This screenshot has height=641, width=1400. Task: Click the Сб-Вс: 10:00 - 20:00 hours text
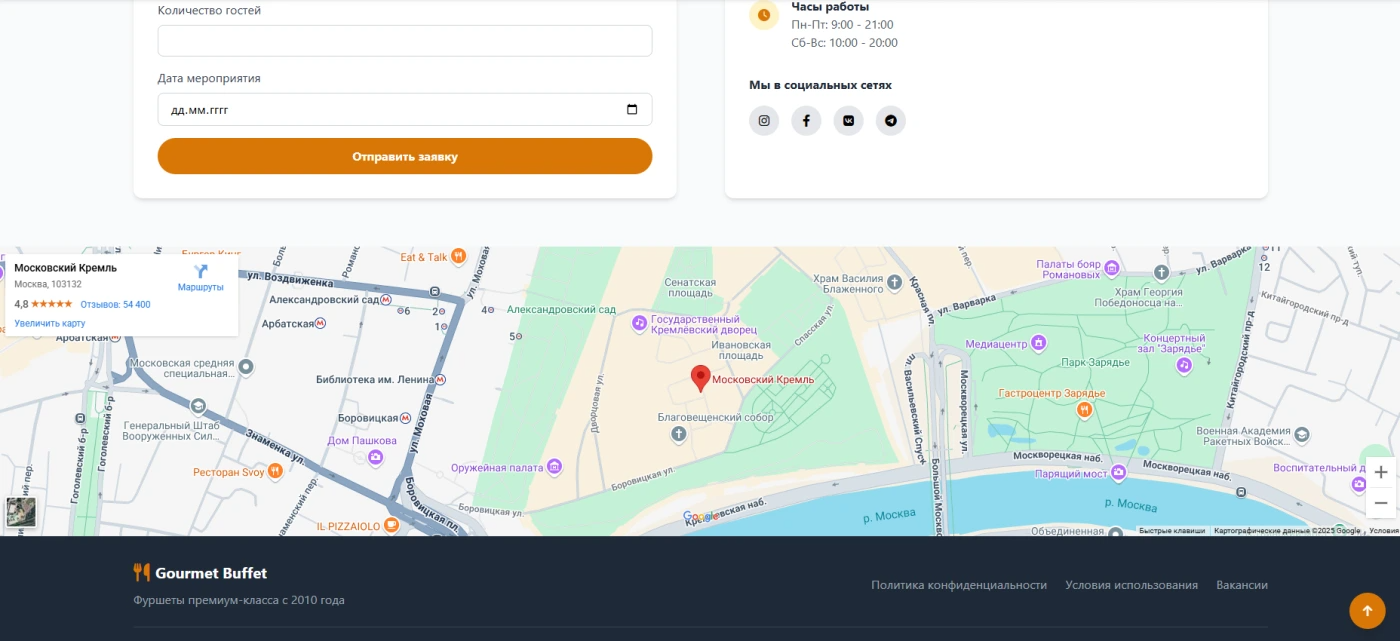(844, 43)
